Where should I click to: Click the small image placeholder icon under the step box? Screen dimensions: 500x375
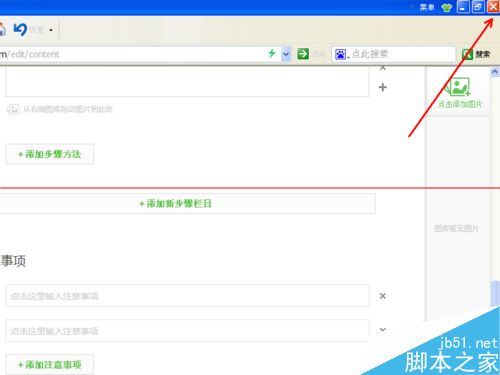(x=13, y=109)
